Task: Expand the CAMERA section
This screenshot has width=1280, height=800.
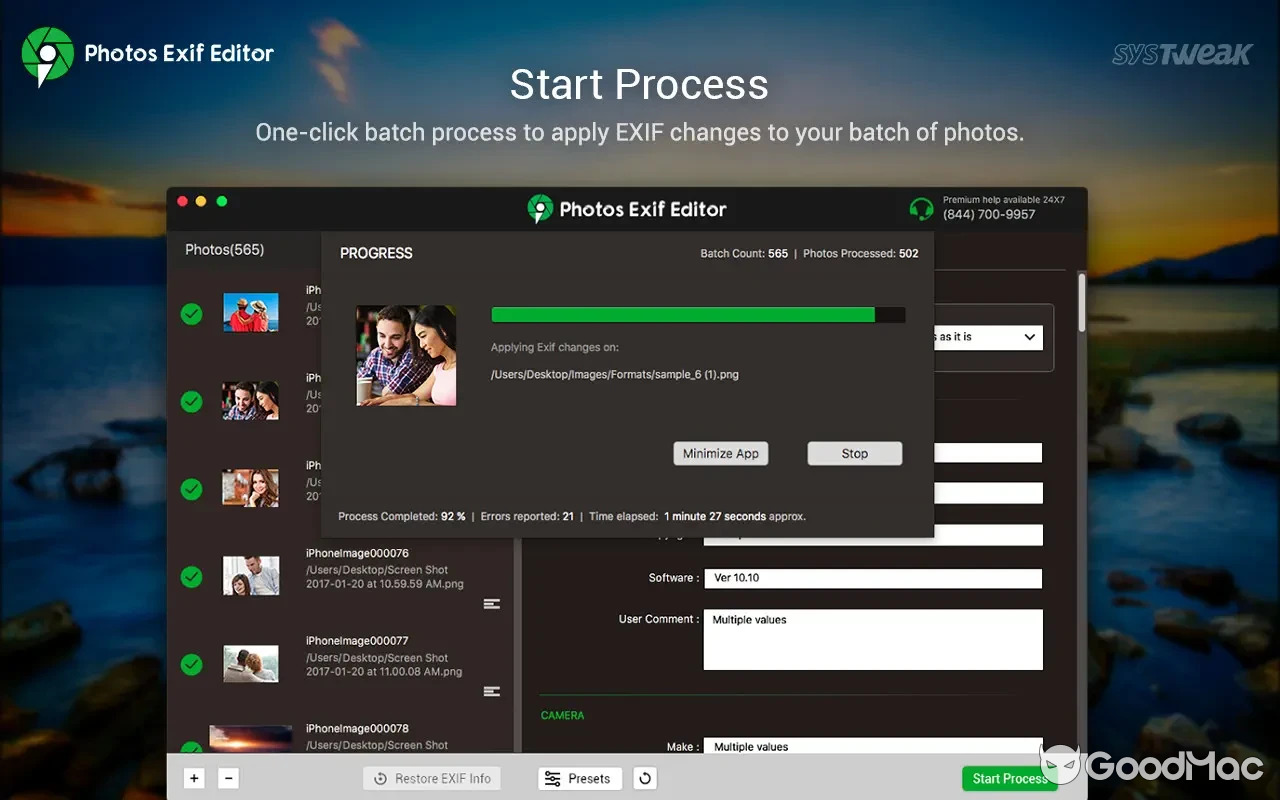Action: (562, 715)
